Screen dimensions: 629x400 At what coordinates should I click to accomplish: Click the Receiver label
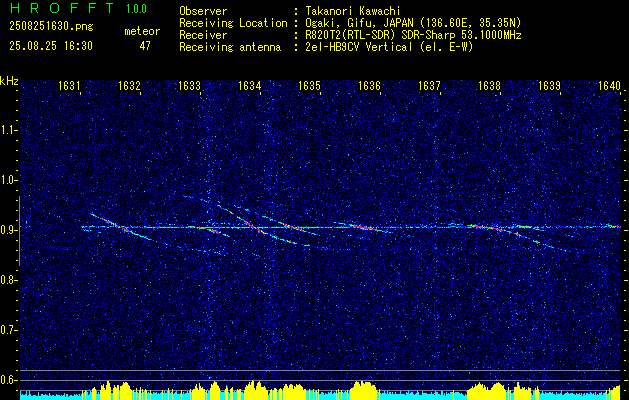click(203, 35)
